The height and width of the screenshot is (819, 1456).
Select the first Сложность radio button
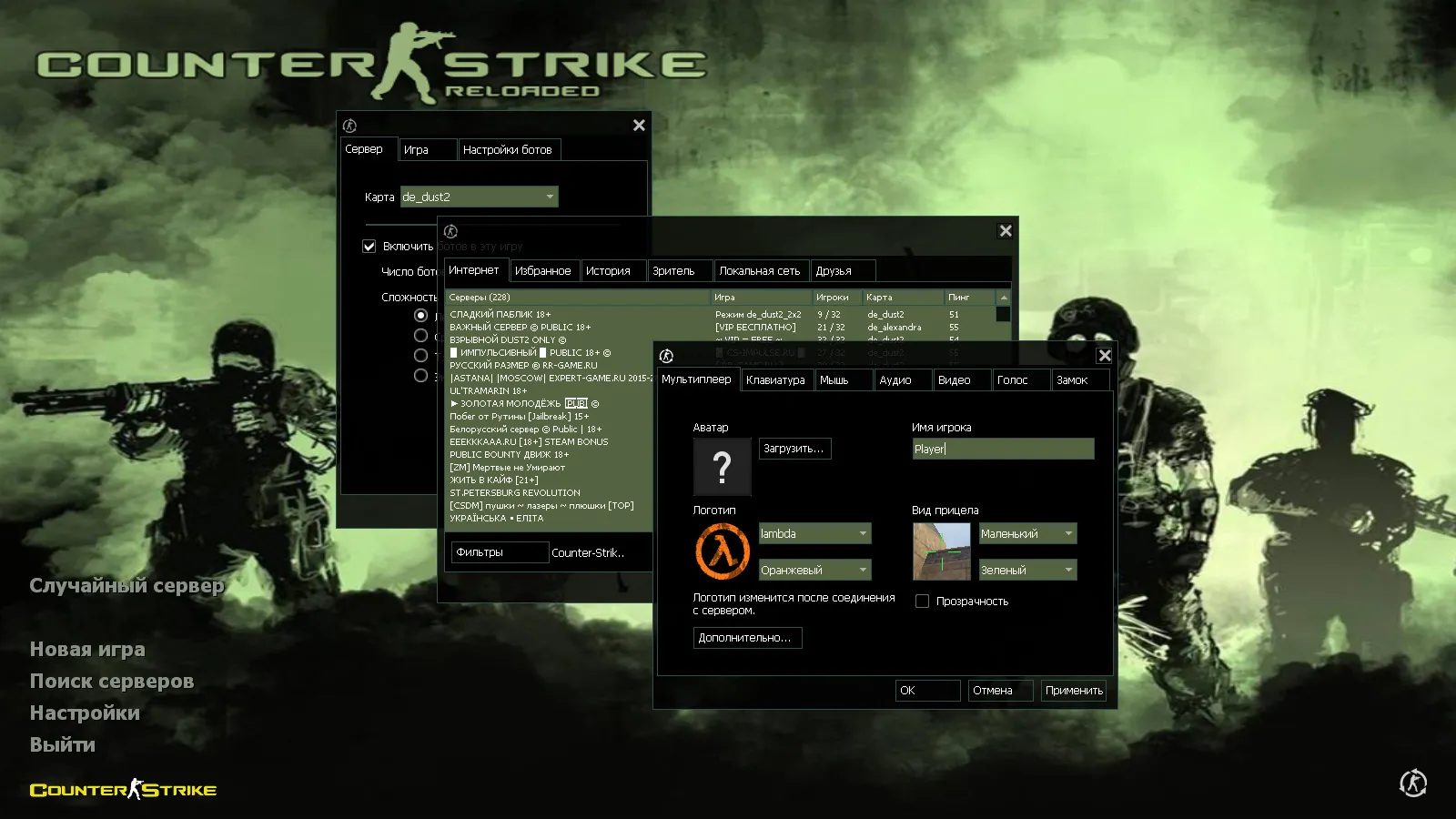[x=420, y=315]
